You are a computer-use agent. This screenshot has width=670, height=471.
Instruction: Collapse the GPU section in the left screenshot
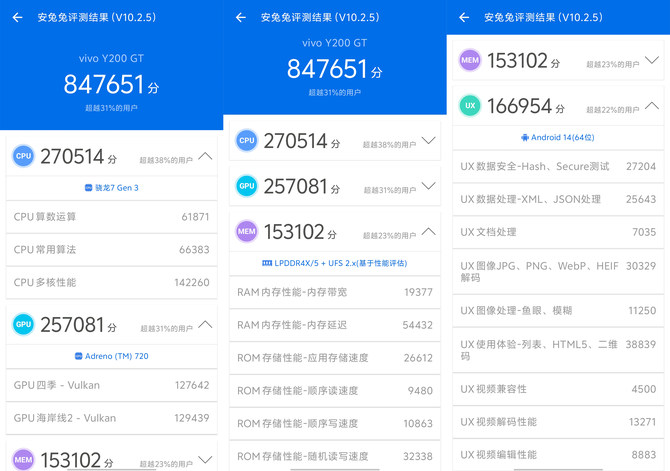(205, 324)
